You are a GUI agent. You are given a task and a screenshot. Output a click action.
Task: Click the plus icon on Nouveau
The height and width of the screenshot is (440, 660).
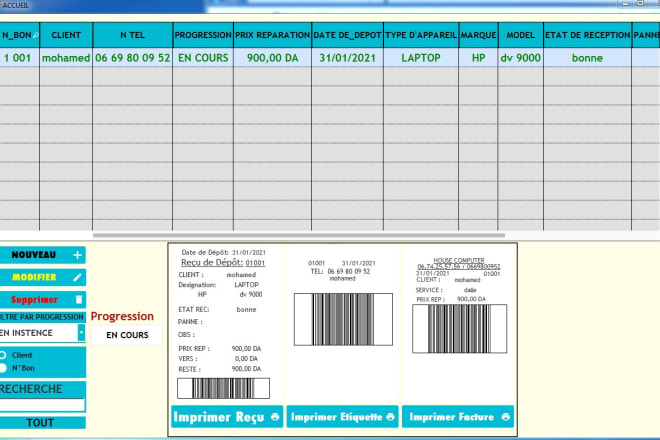(x=77, y=255)
